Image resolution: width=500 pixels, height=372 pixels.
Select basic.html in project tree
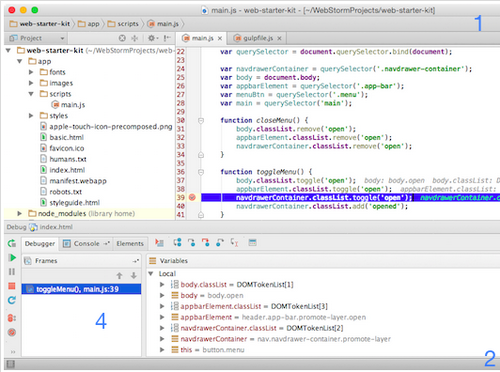(x=62, y=137)
